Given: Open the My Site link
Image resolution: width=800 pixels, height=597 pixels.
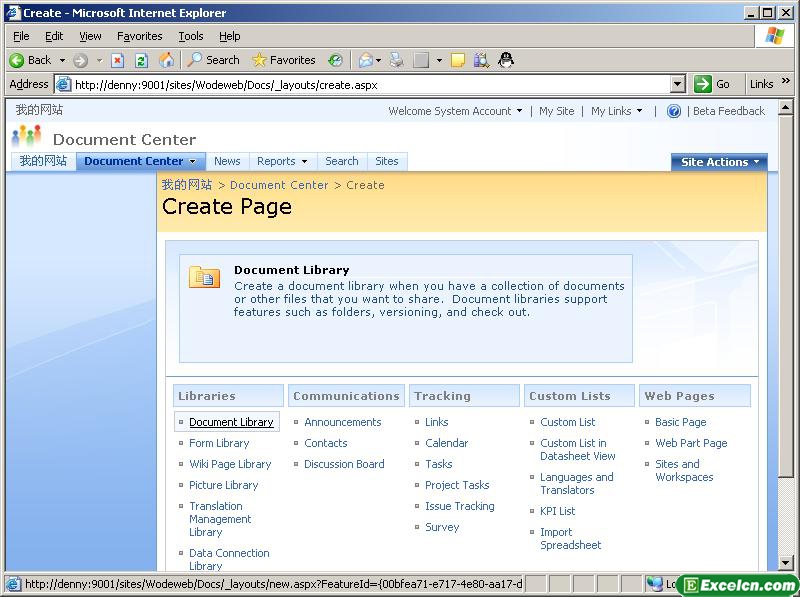Looking at the screenshot, I should (556, 111).
